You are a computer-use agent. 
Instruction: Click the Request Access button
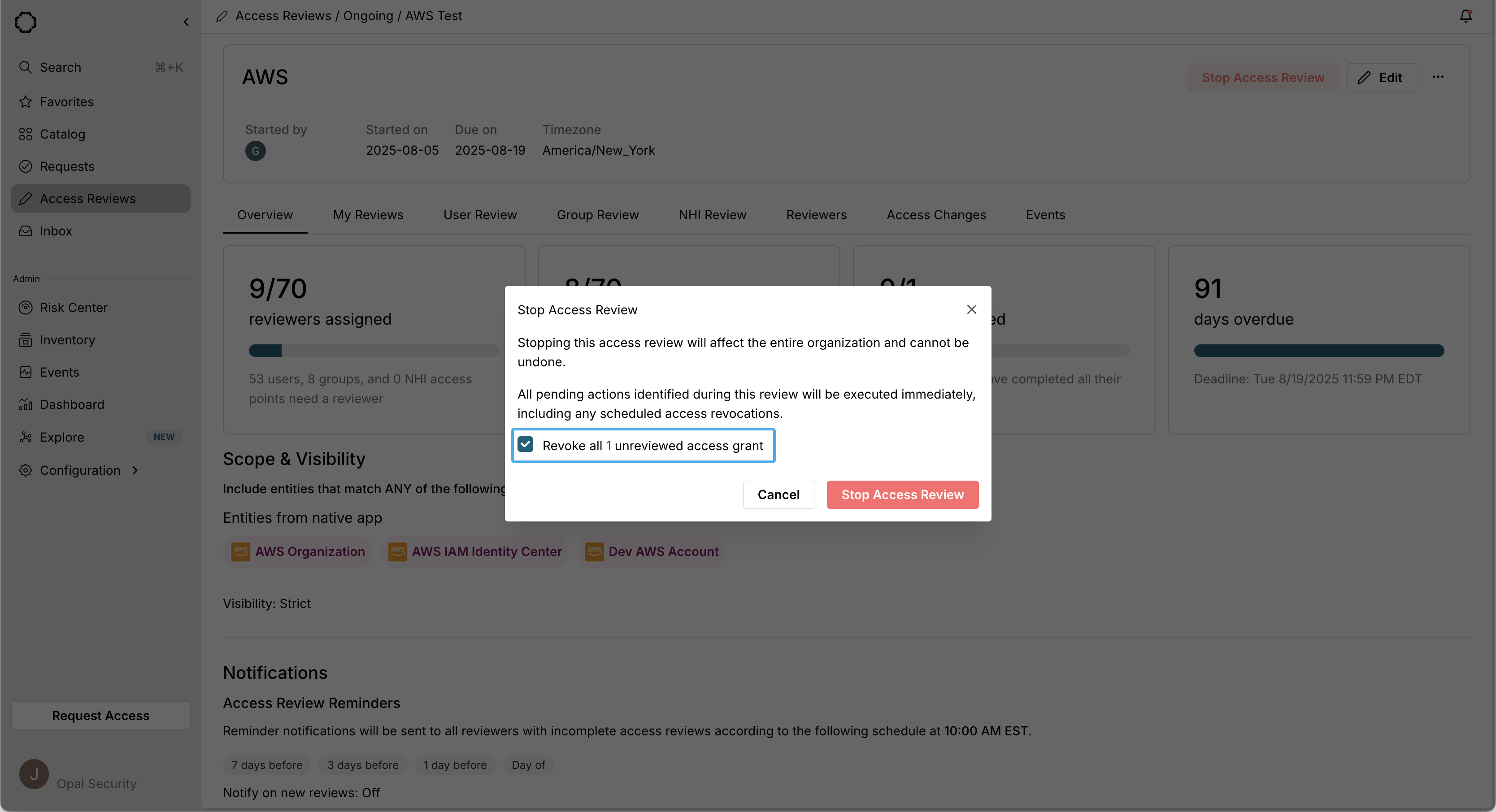point(100,715)
